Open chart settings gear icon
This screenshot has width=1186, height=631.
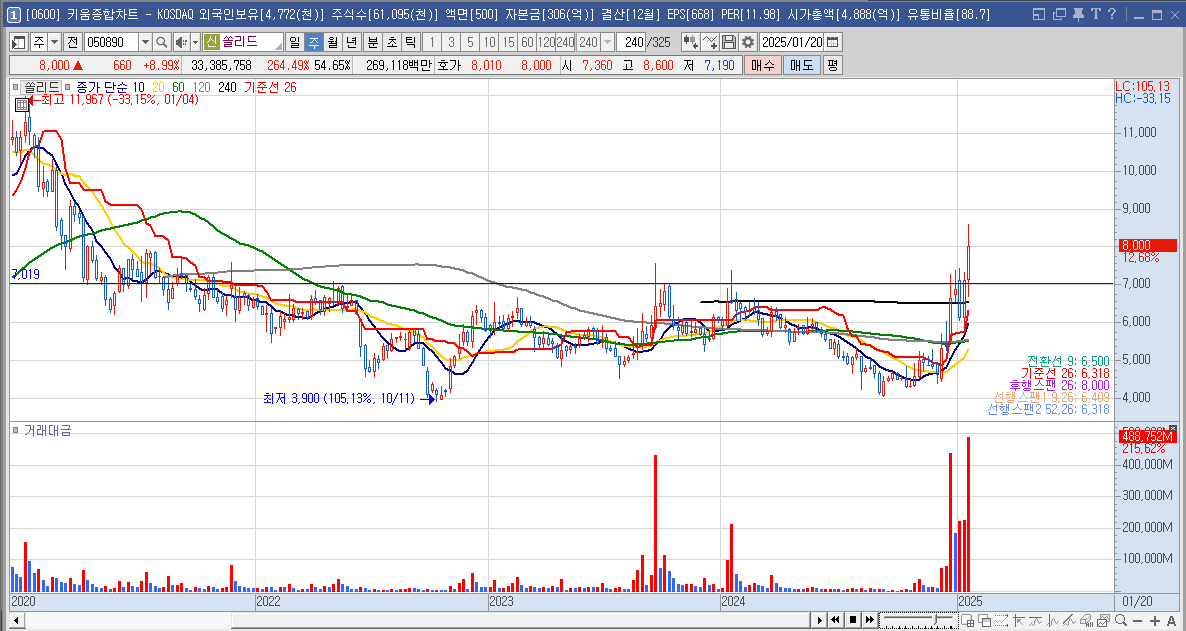tap(748, 42)
